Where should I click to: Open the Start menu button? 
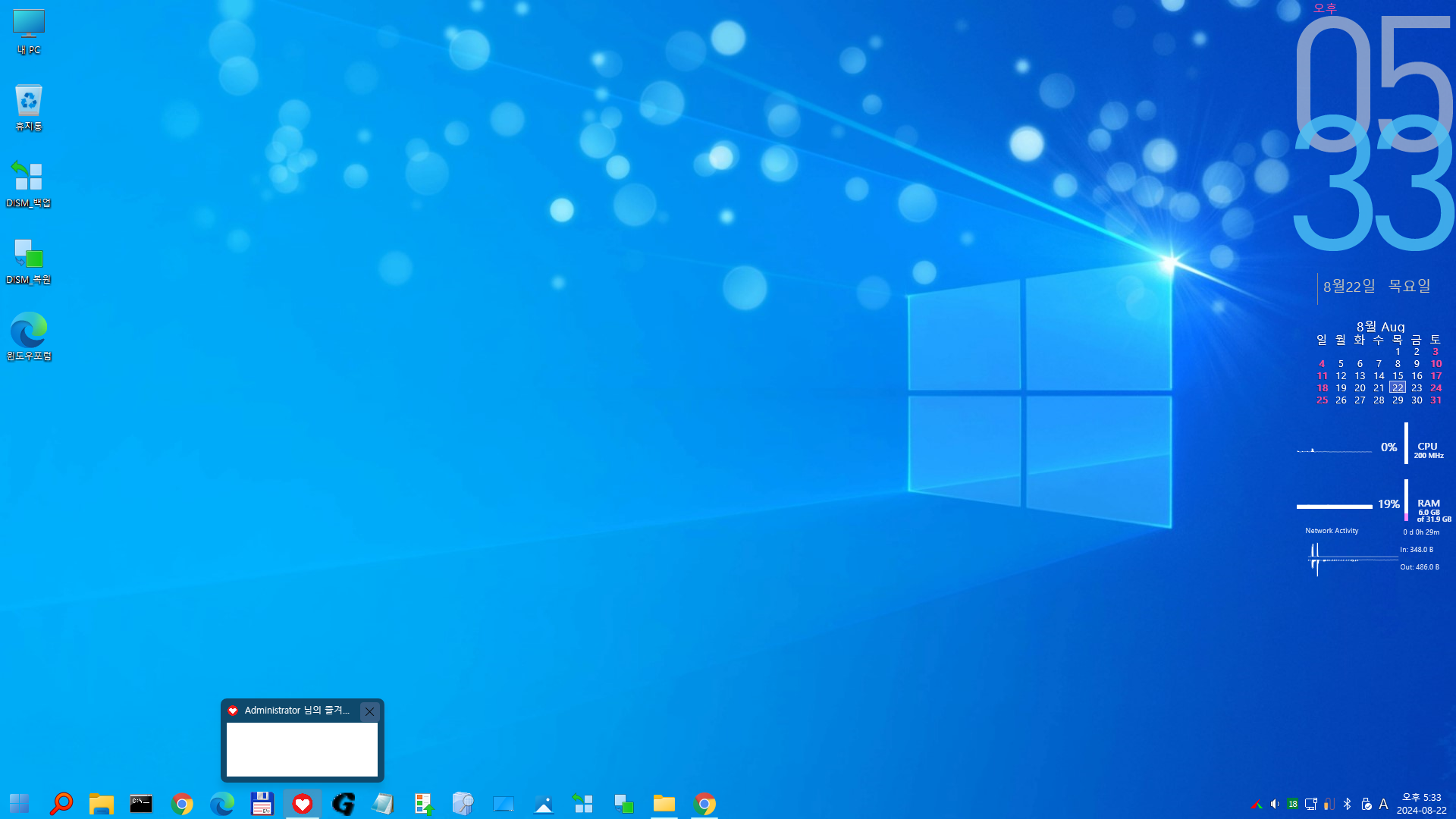[20, 803]
